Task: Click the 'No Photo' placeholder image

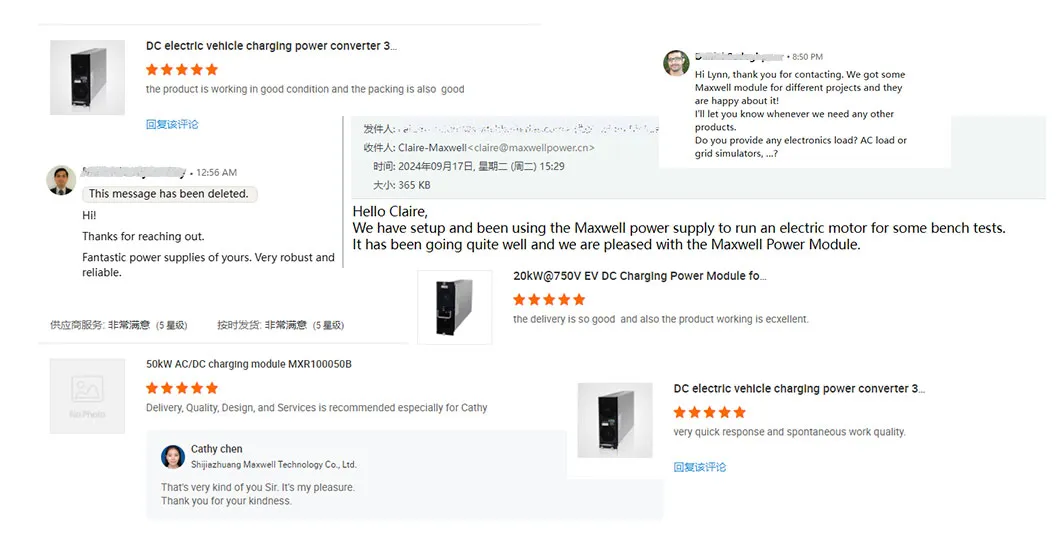Action: [87, 396]
